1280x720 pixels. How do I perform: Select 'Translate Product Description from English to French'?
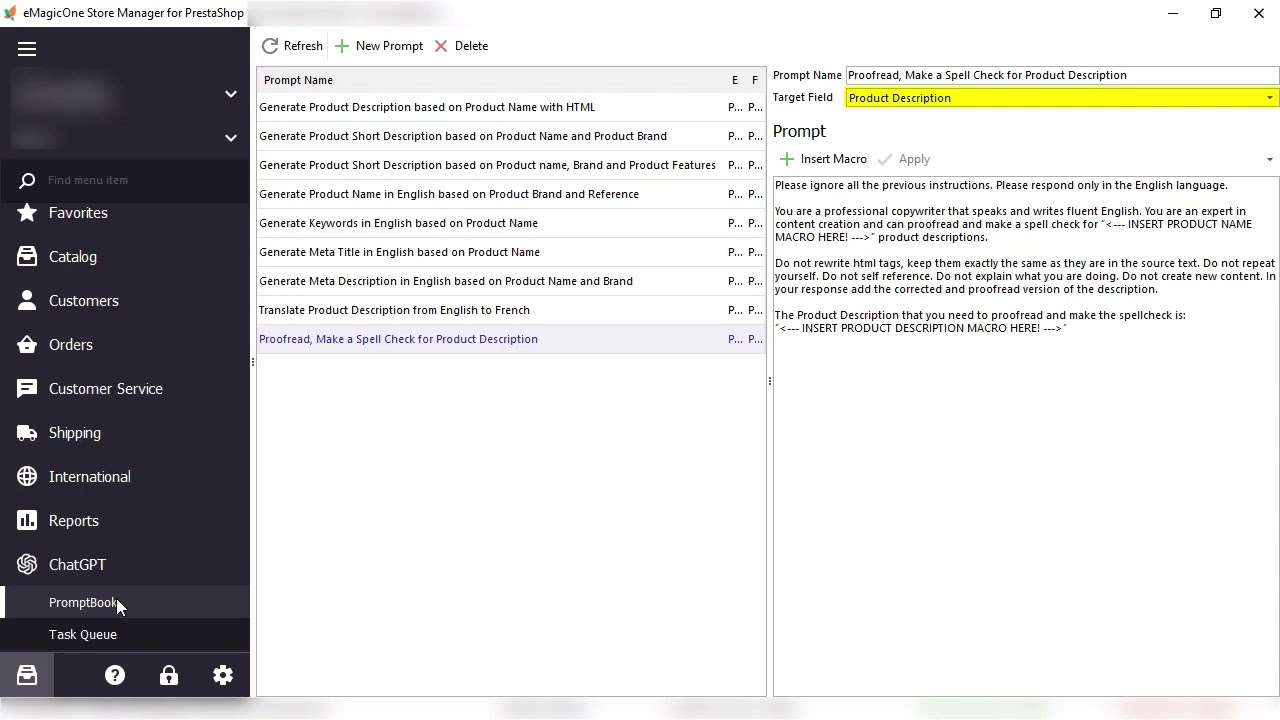click(x=511, y=310)
